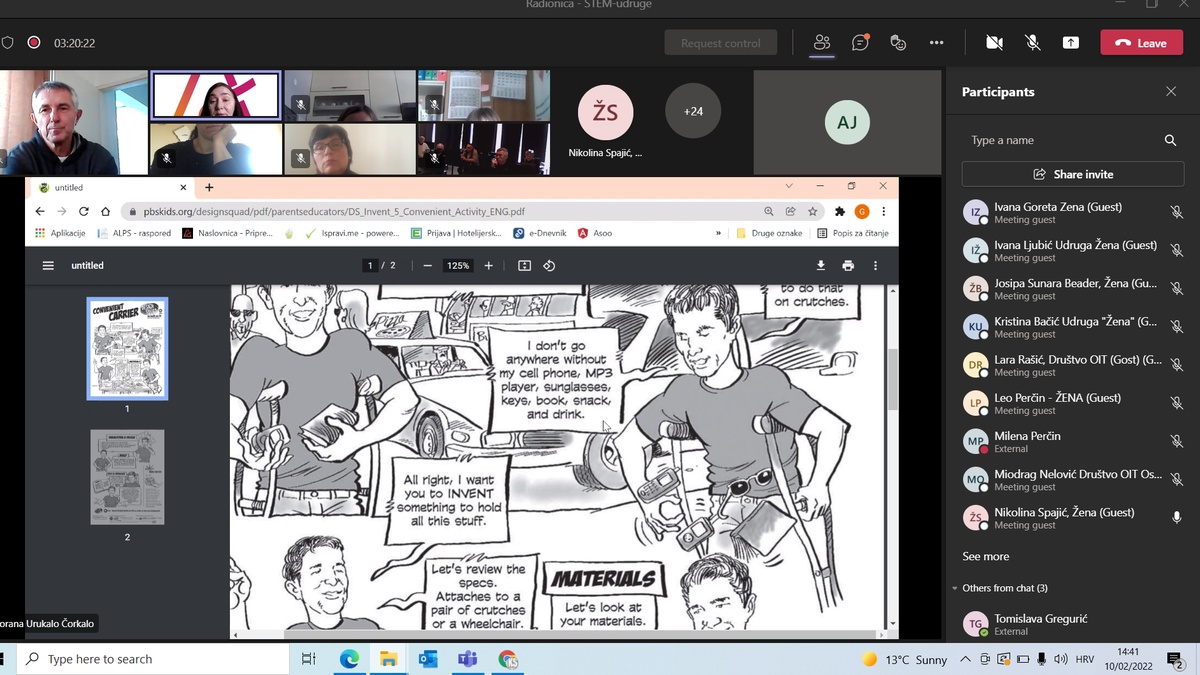Open the reactions and raise hand icon
This screenshot has height=675, width=1200.
tap(898, 43)
